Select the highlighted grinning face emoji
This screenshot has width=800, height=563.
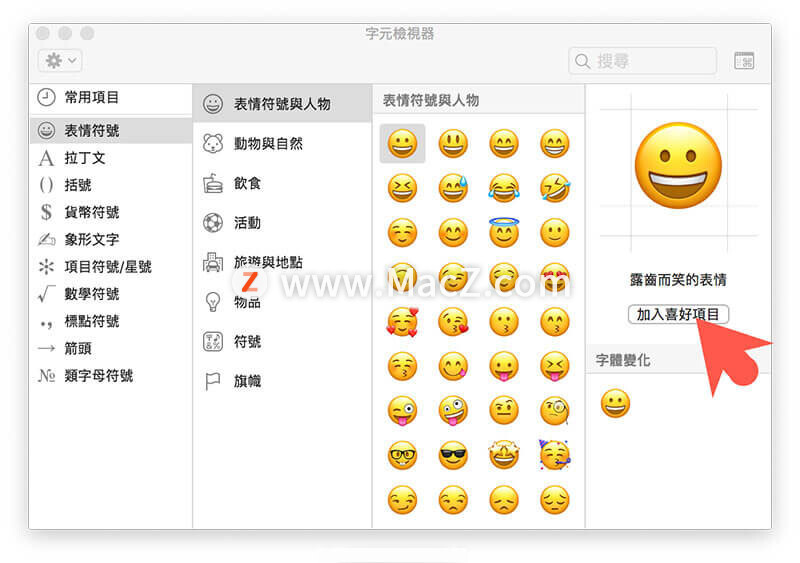click(x=403, y=143)
